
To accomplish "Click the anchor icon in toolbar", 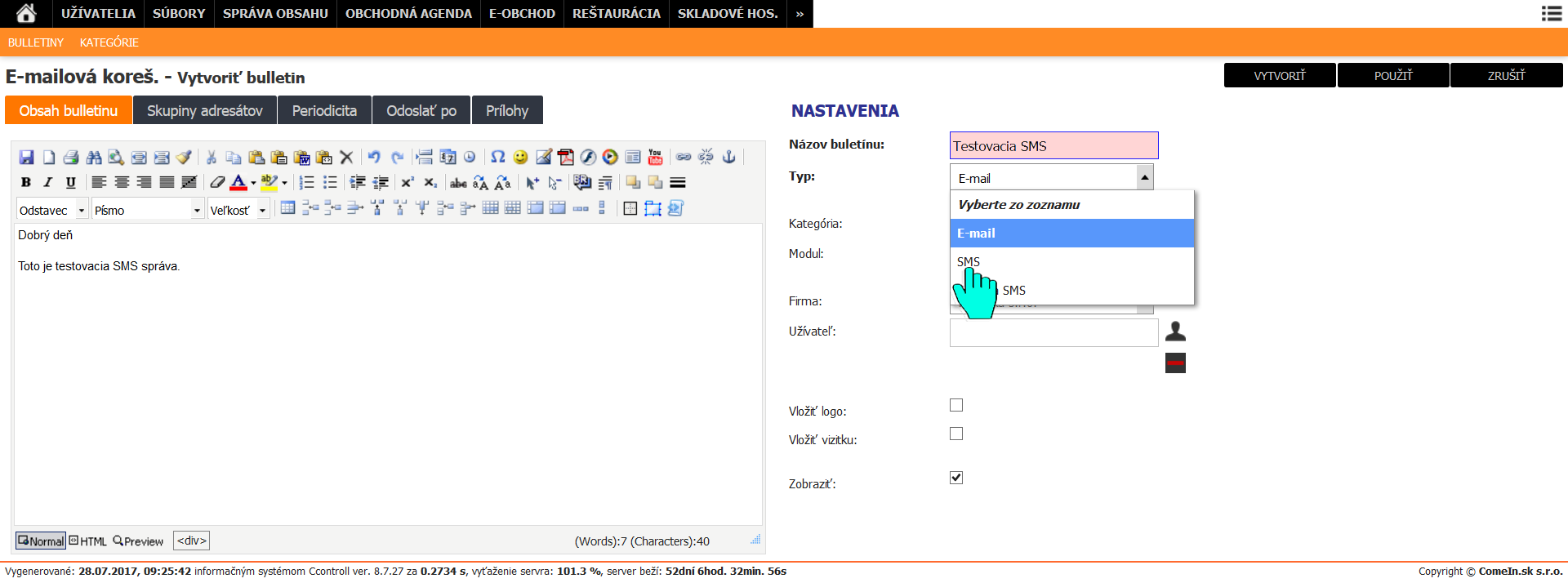I will 729,157.
